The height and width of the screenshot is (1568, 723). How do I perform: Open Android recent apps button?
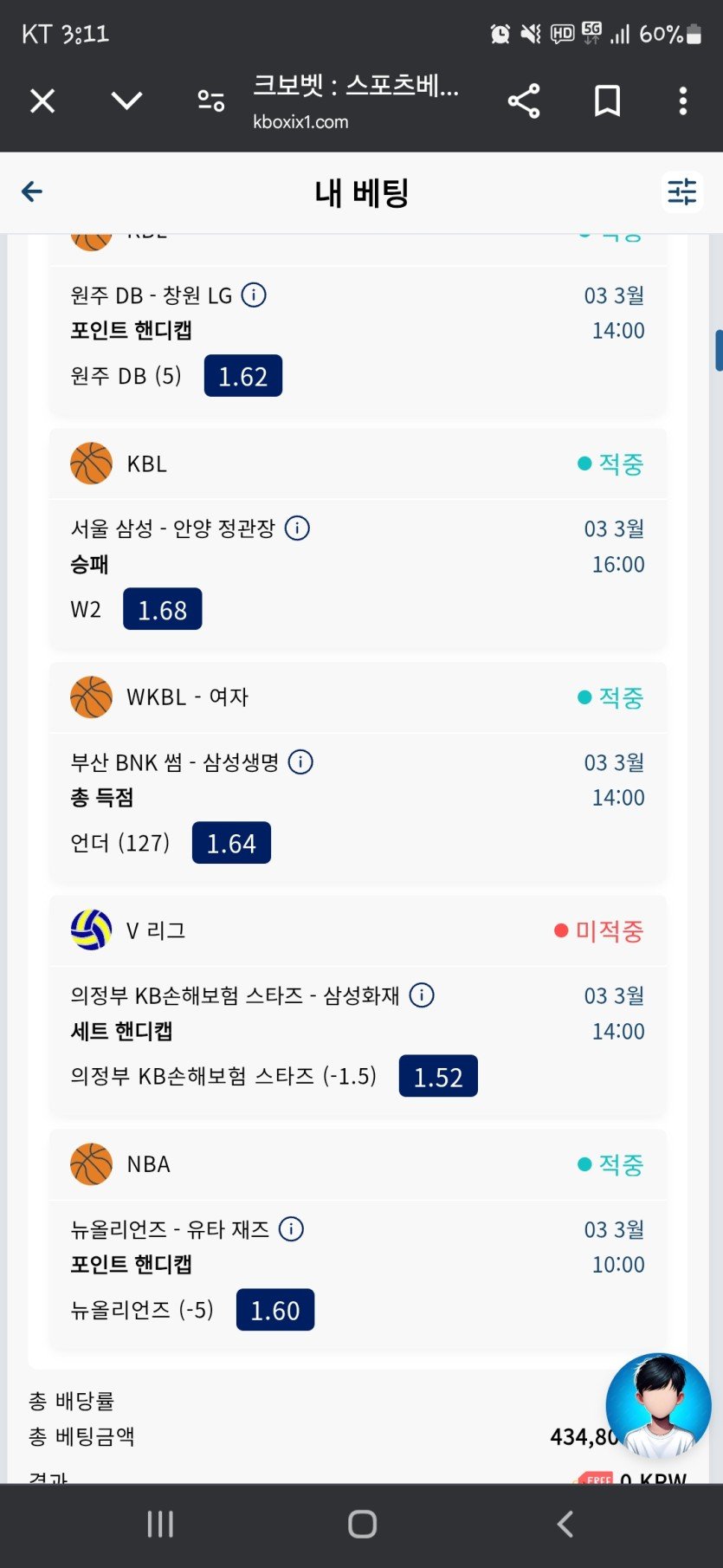click(160, 1524)
